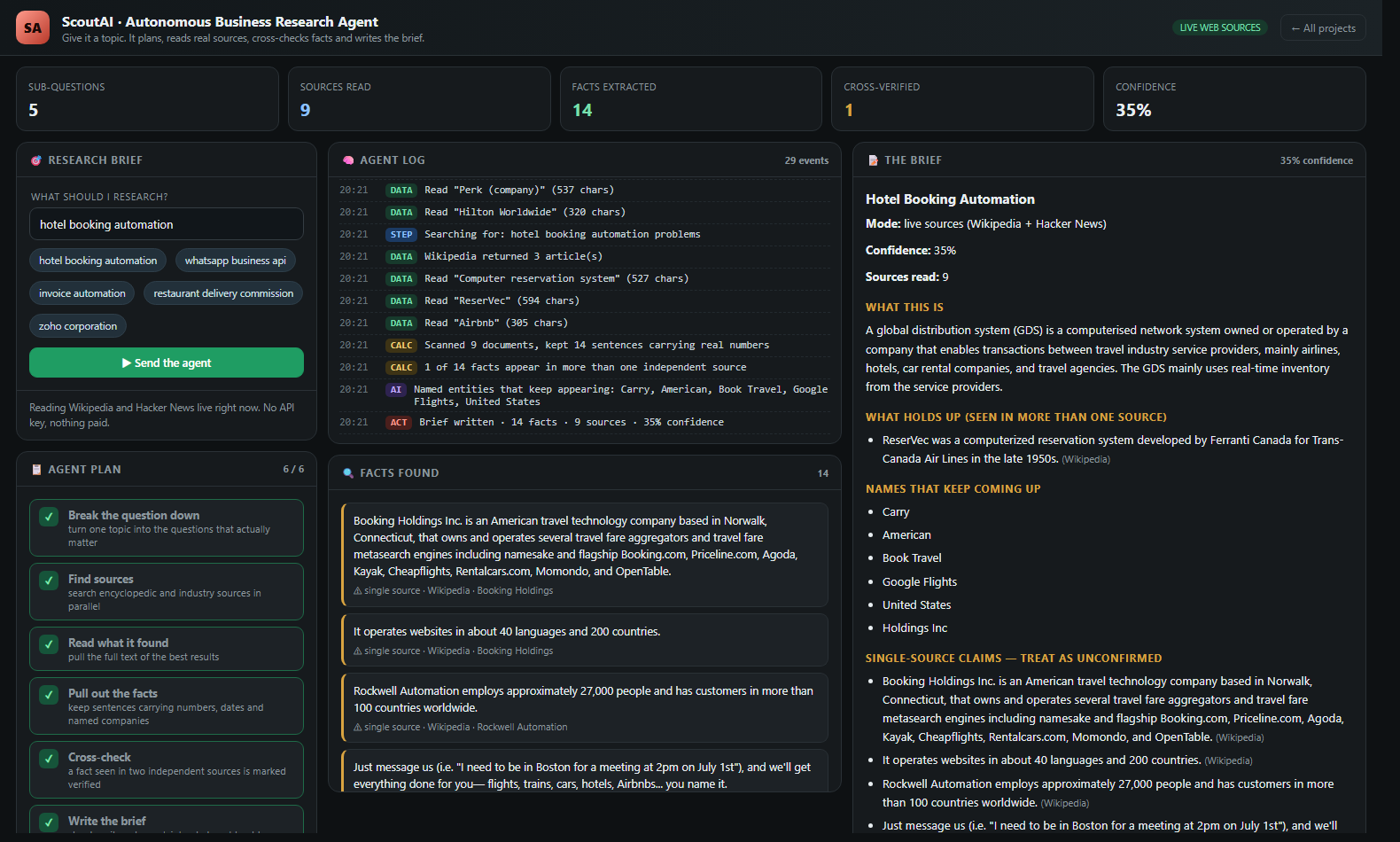Click the Agent Log panel icon
The height and width of the screenshot is (842, 1400).
point(348,160)
